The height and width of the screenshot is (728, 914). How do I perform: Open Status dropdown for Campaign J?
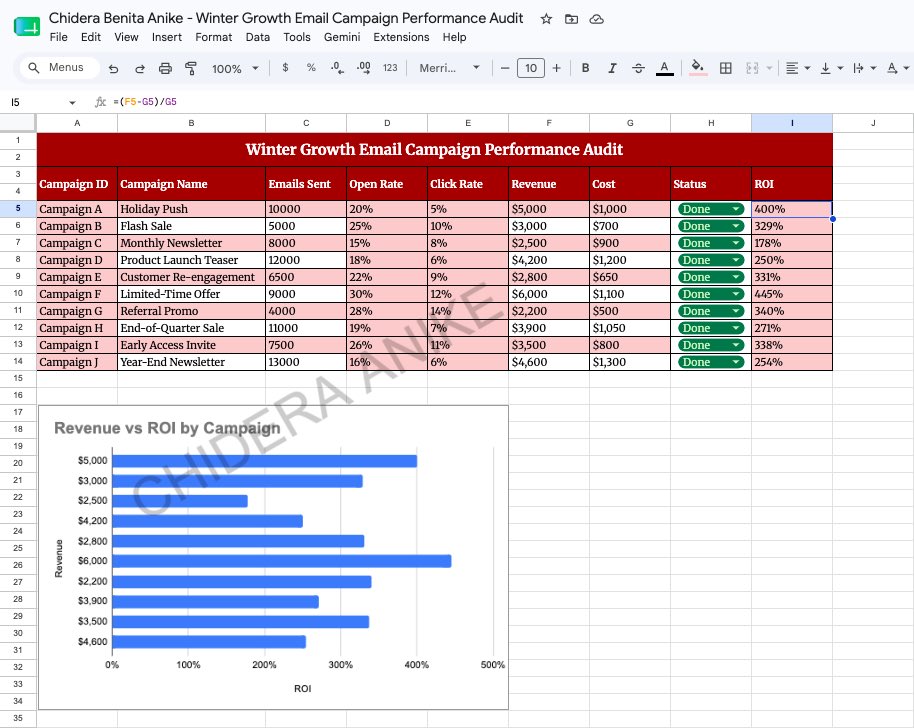click(x=711, y=362)
